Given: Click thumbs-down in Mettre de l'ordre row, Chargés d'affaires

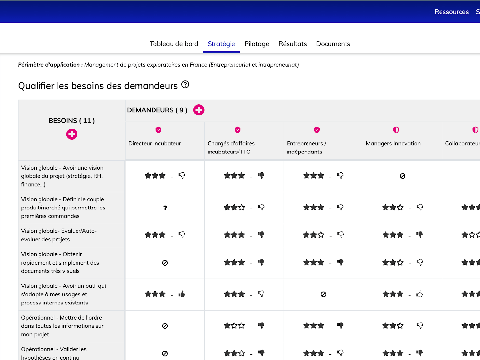Looking at the screenshot, I should click(x=261, y=325).
